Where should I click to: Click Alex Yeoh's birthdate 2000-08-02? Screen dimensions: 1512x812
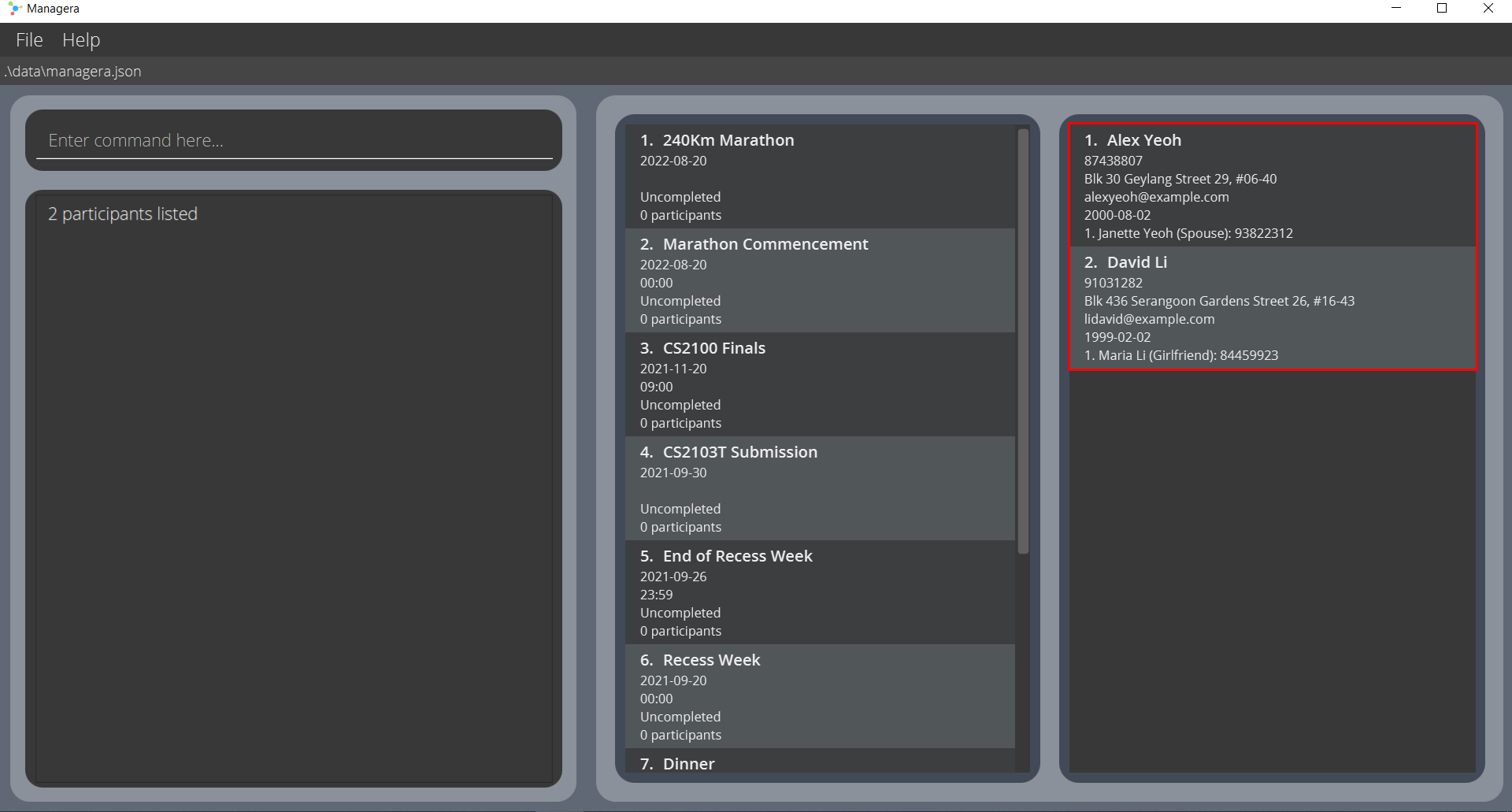click(1117, 215)
